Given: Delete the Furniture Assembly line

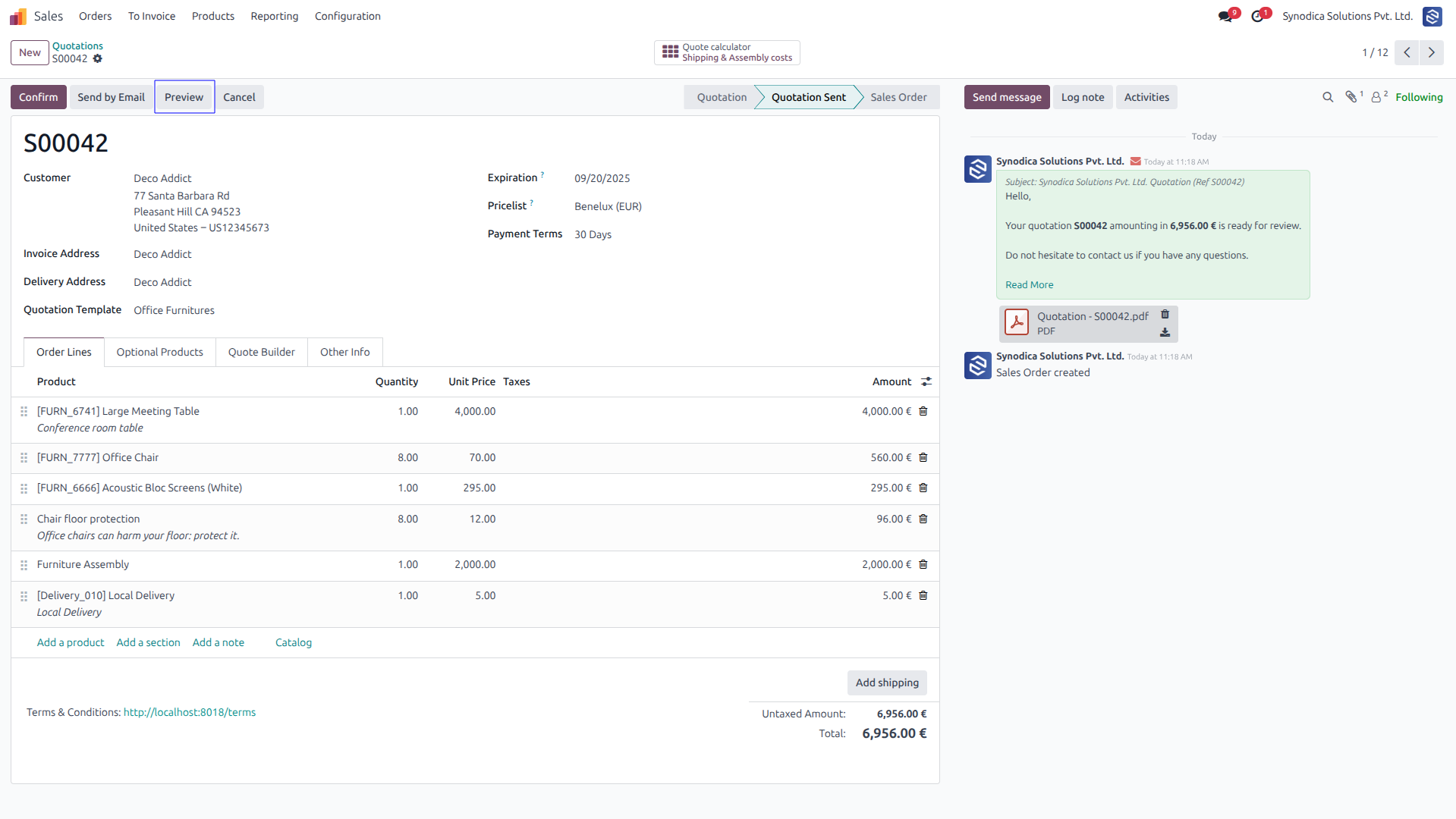Looking at the screenshot, I should click(923, 564).
